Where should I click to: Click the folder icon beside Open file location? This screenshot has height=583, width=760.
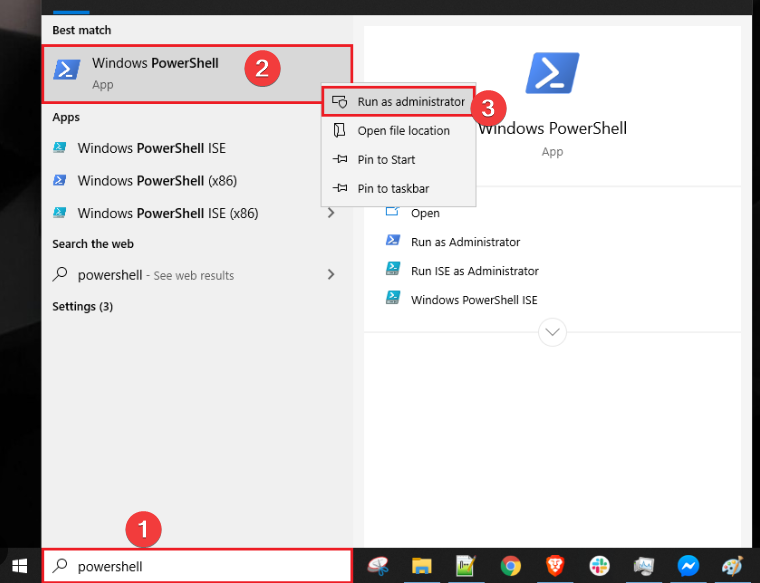pos(339,130)
